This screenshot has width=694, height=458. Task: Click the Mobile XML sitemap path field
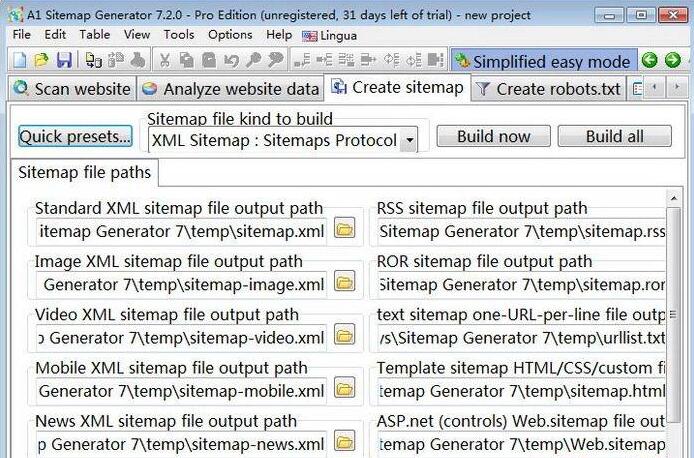point(181,391)
